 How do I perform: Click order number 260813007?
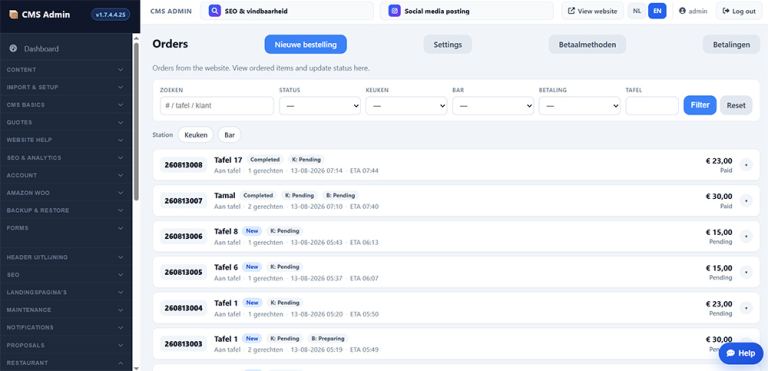(184, 201)
